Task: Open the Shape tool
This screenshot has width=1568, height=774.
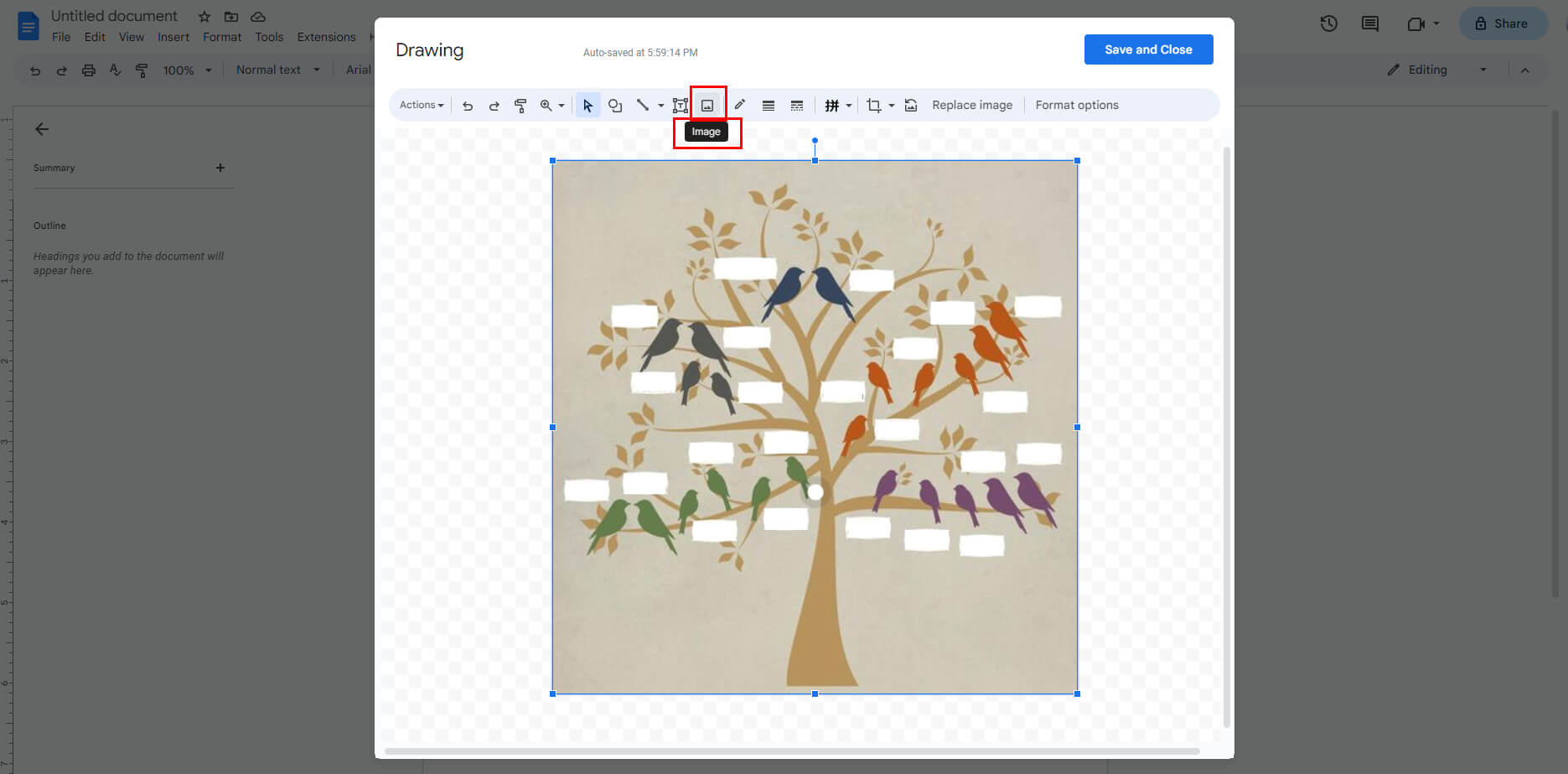Action: coord(615,106)
